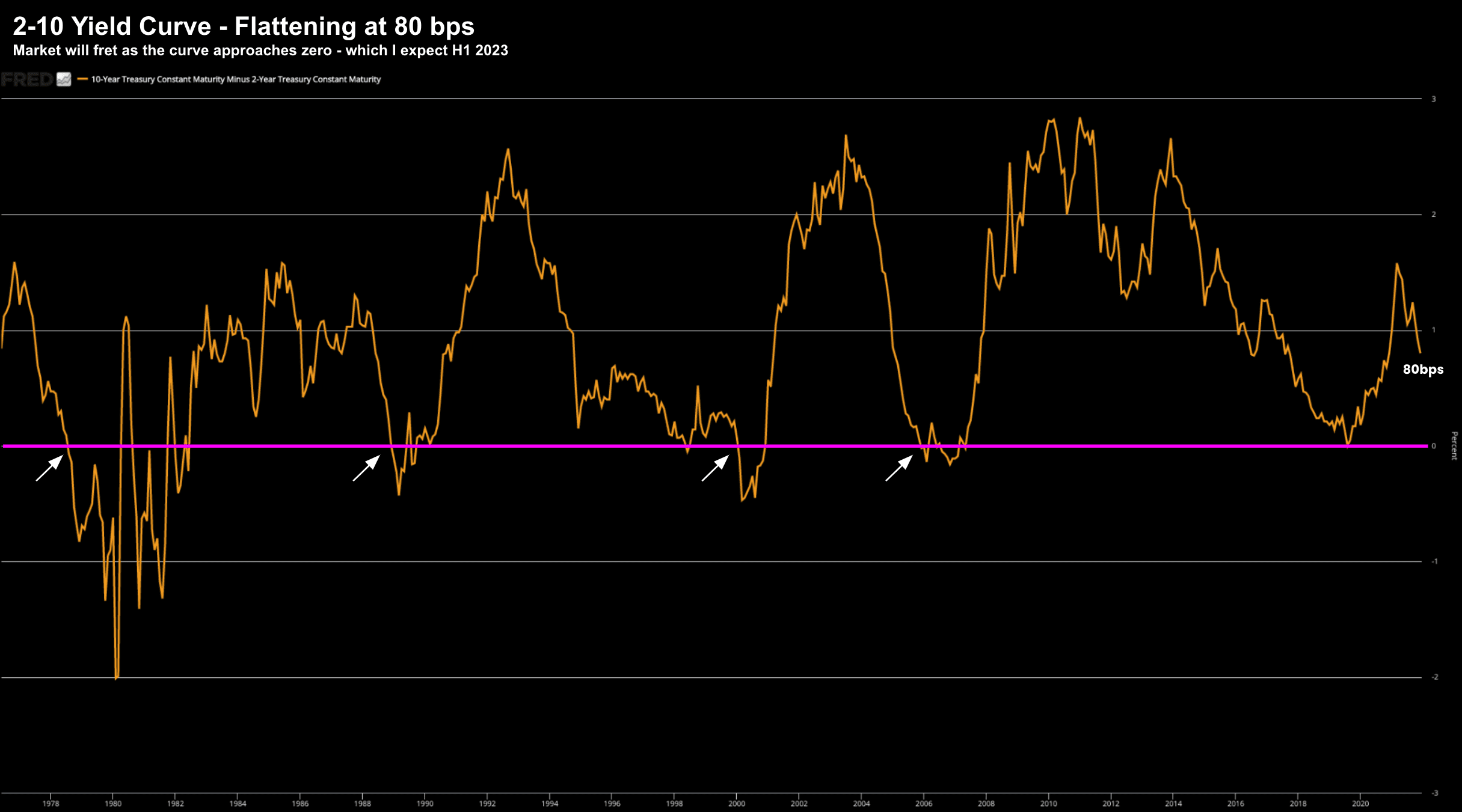Click the -2 value on y-axis
Image resolution: width=1462 pixels, height=812 pixels.
tap(1435, 677)
